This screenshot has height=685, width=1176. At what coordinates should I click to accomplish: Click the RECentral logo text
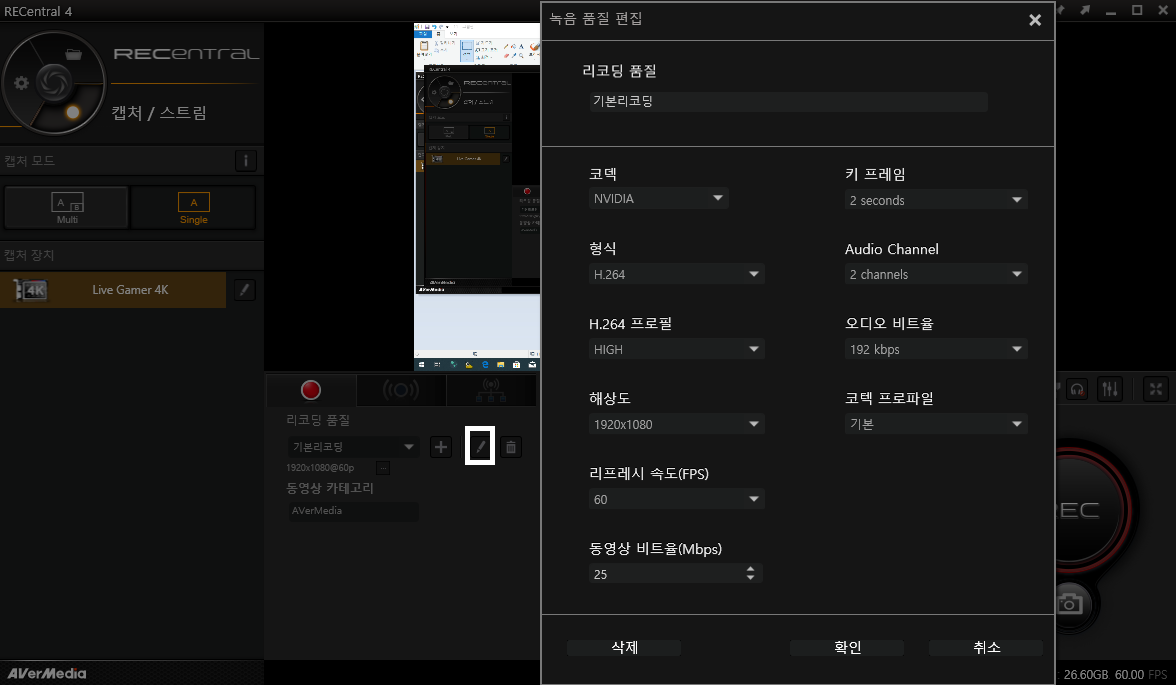[186, 54]
